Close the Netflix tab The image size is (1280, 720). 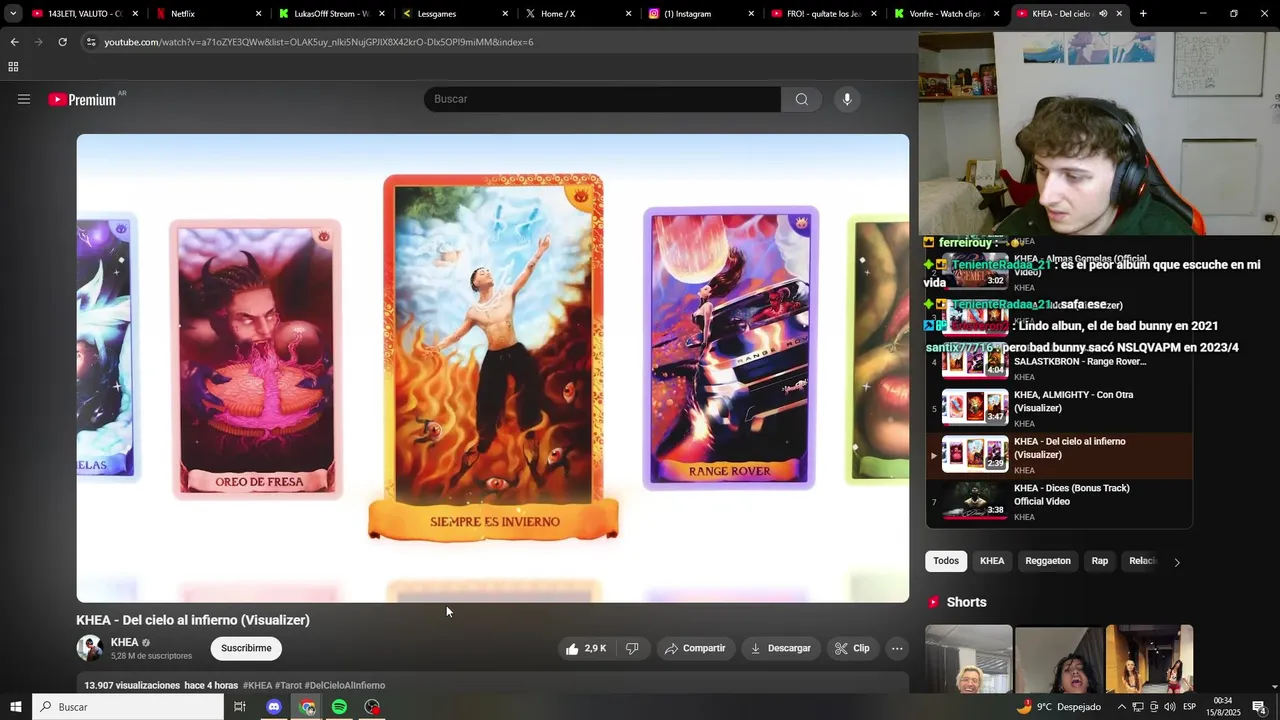(258, 14)
